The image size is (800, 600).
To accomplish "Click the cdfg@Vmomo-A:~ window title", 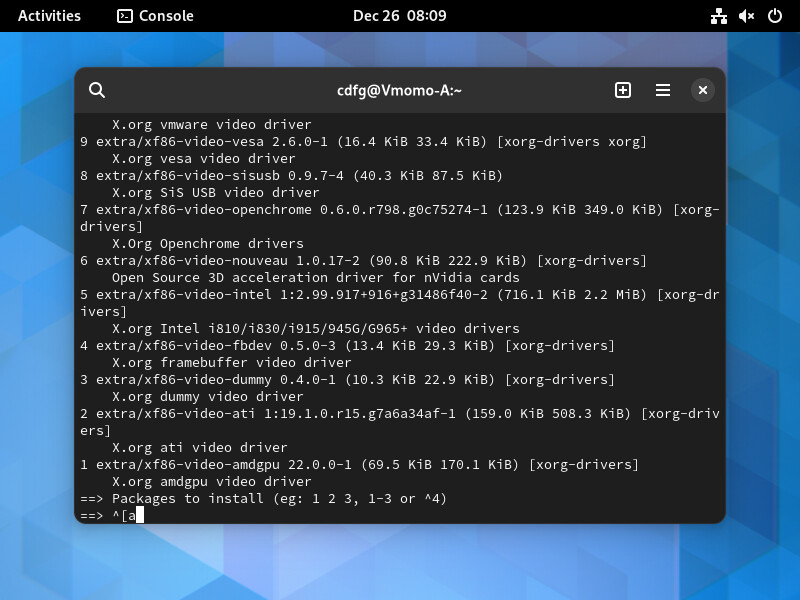I will point(399,90).
